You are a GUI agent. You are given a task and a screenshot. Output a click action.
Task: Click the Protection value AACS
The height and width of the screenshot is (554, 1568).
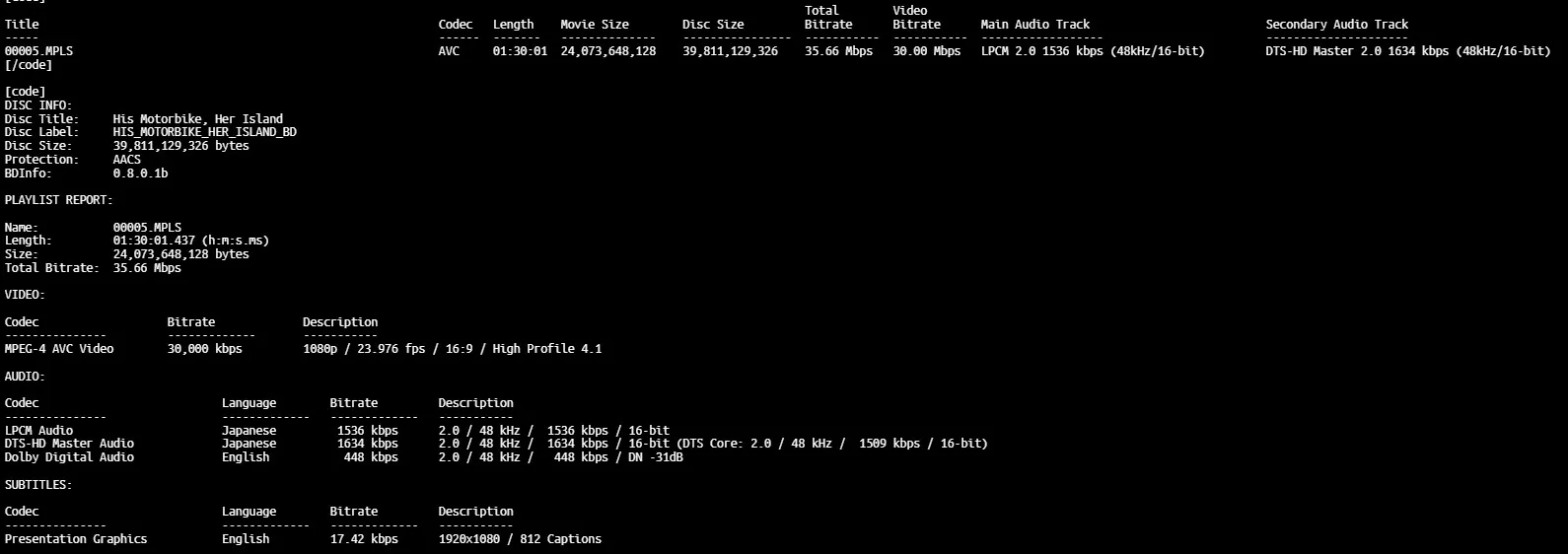[126, 160]
